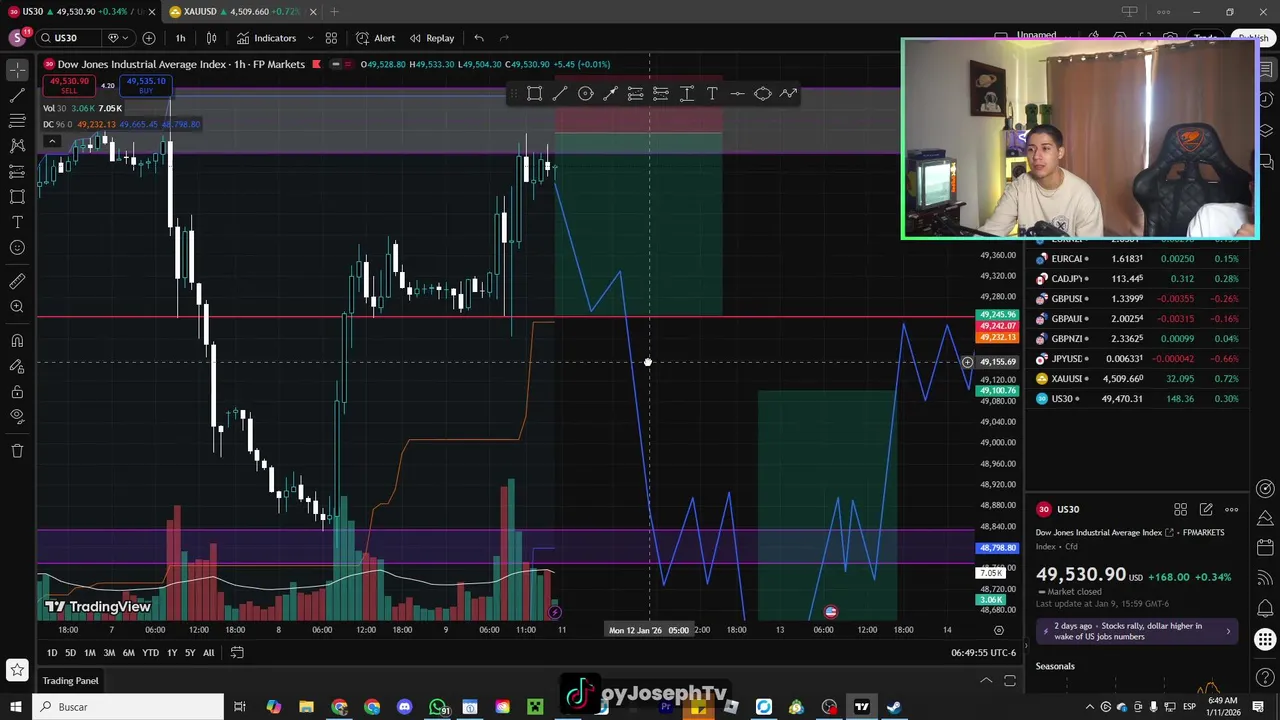Select rectangle tool in floating favorites toolbar
The image size is (1280, 720).
point(534,94)
